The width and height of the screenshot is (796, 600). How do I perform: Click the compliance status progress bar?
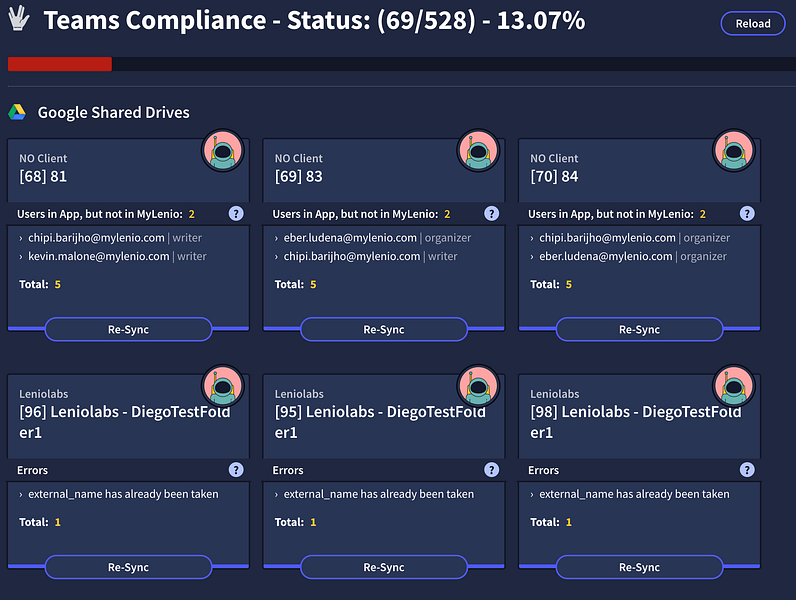402,64
